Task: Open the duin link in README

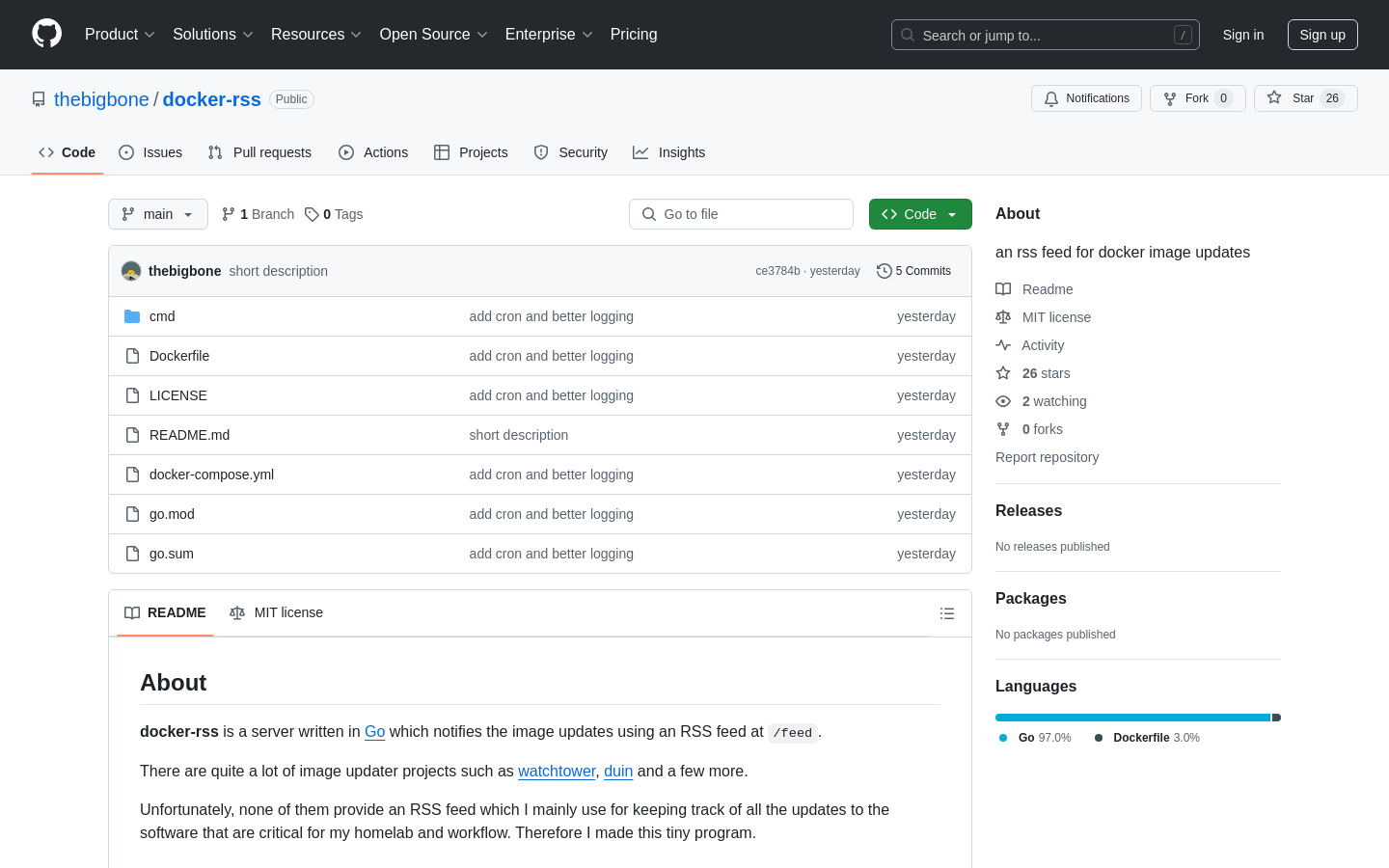Action: (x=618, y=772)
